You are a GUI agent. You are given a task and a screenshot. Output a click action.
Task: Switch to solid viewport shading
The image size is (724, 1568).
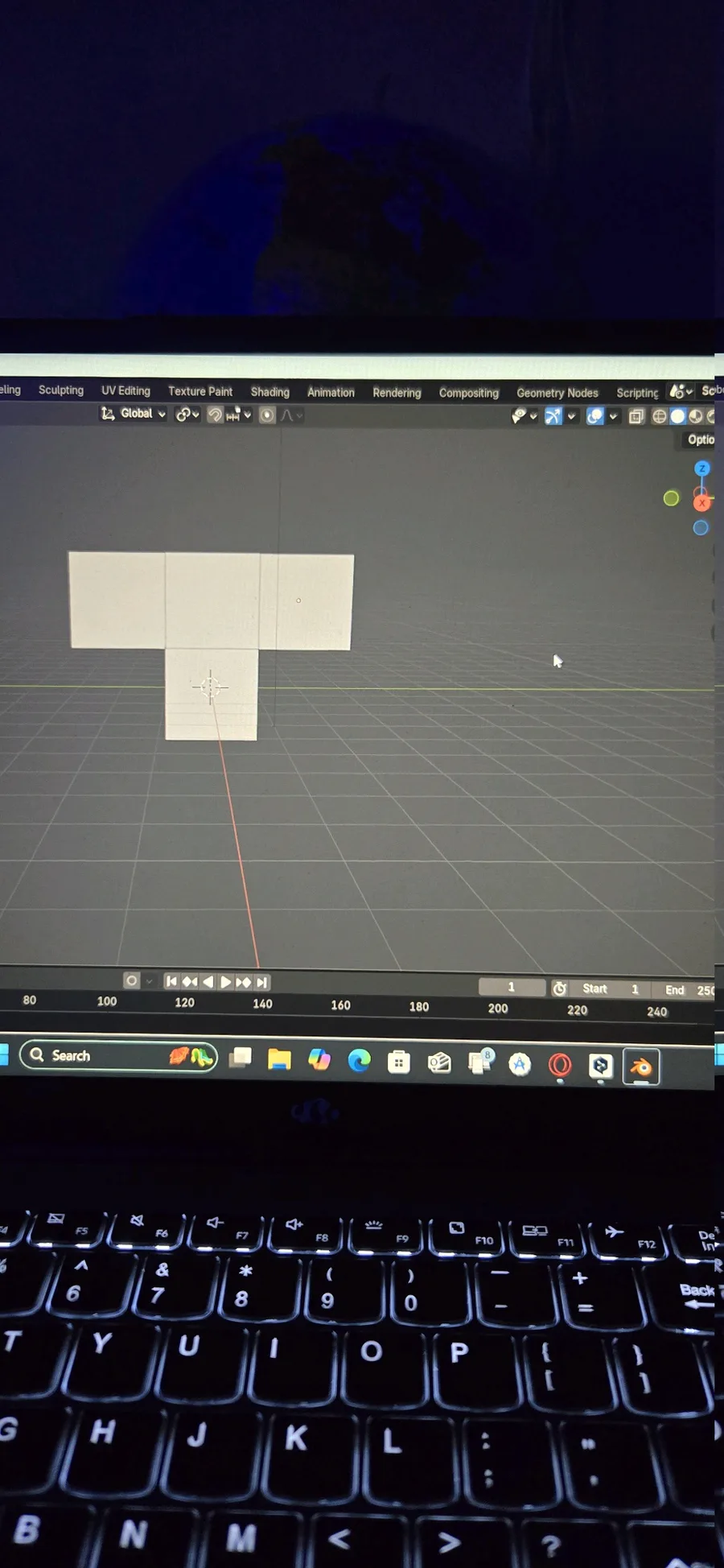click(x=677, y=416)
